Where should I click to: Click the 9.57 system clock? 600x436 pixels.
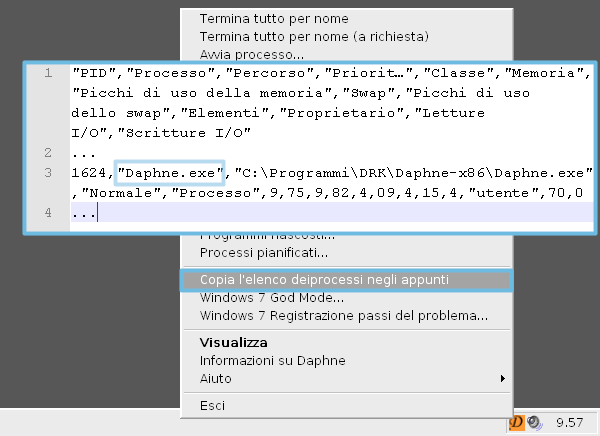(570, 423)
